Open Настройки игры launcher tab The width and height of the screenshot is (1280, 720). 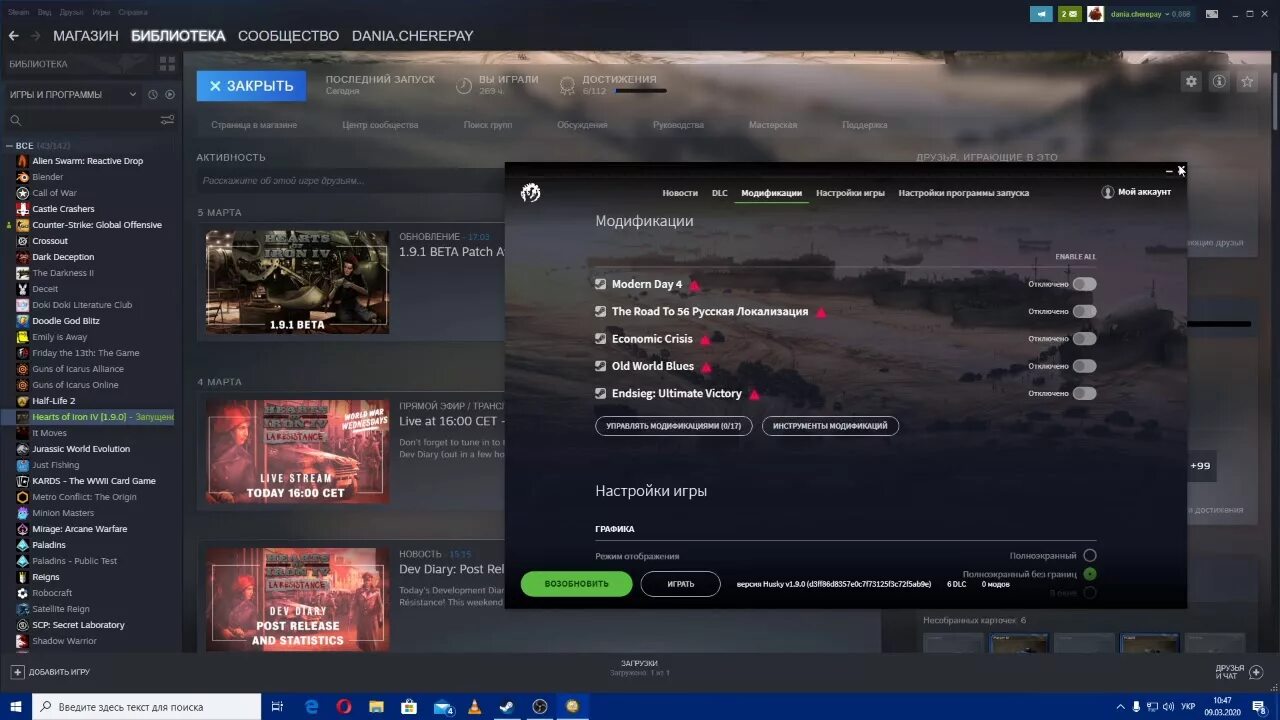point(850,193)
